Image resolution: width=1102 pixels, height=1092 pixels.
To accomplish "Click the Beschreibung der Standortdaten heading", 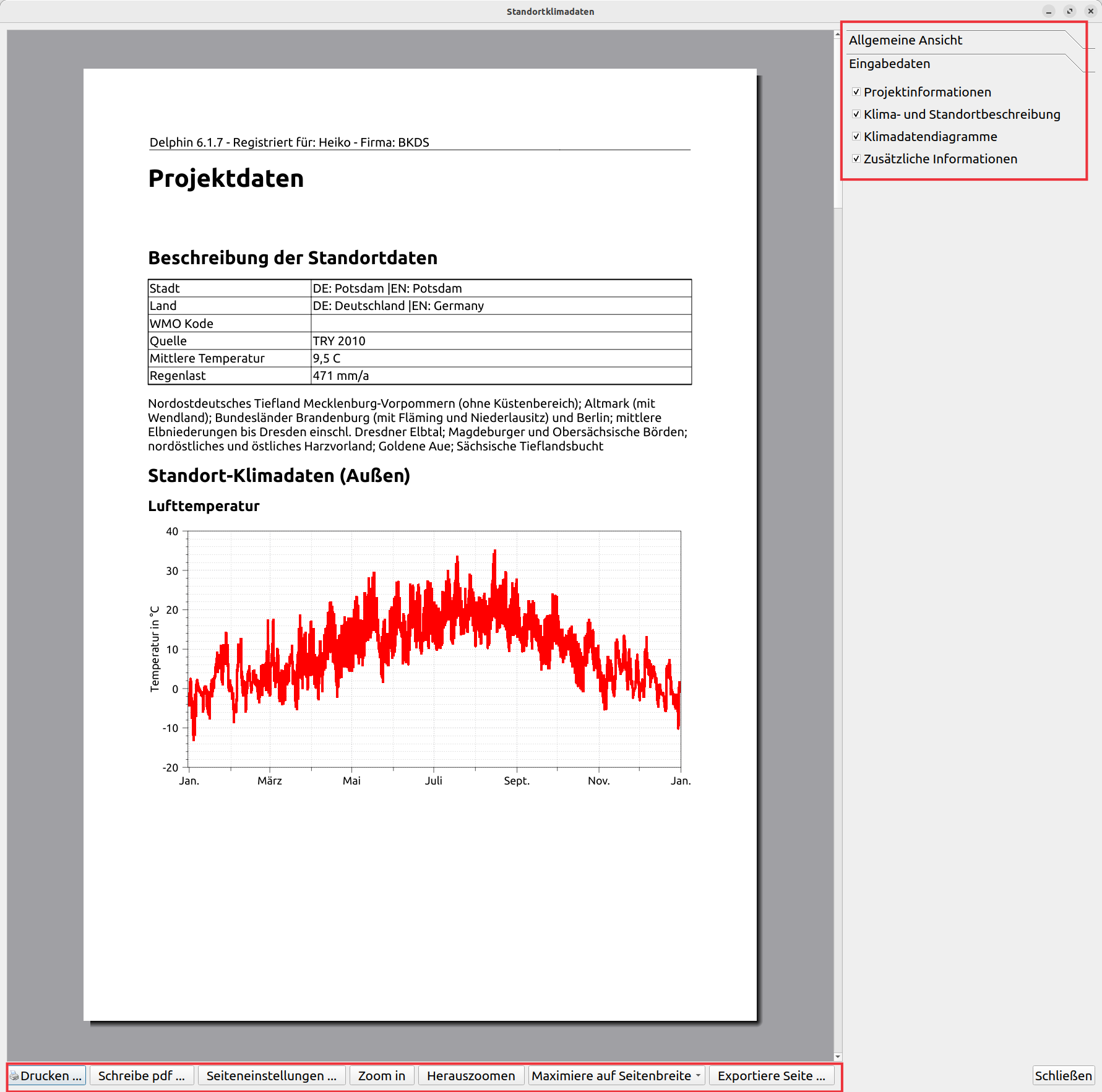I will pos(293,258).
